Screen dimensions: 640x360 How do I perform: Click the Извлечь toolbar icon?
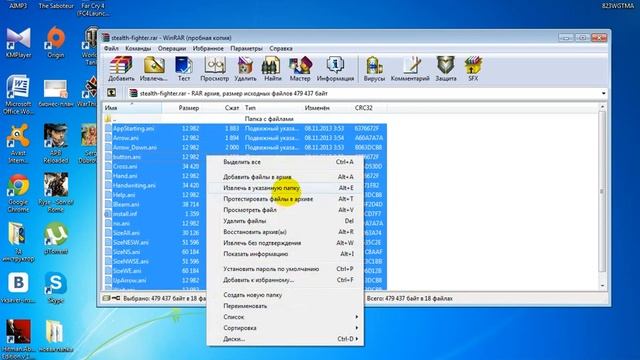coord(153,69)
